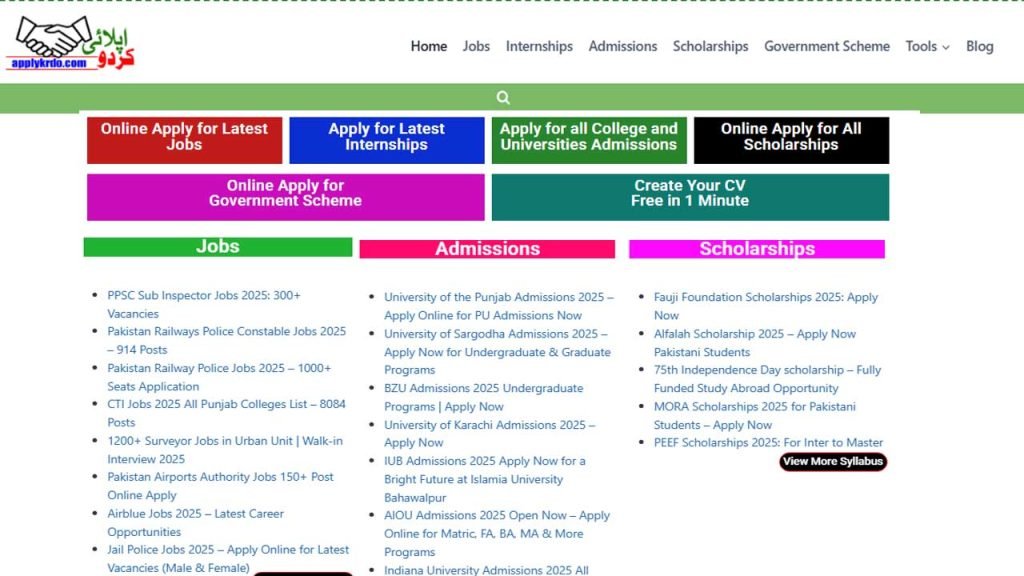
Task: Open the Alfalah Scholarship 2025 link
Action: 754,334
